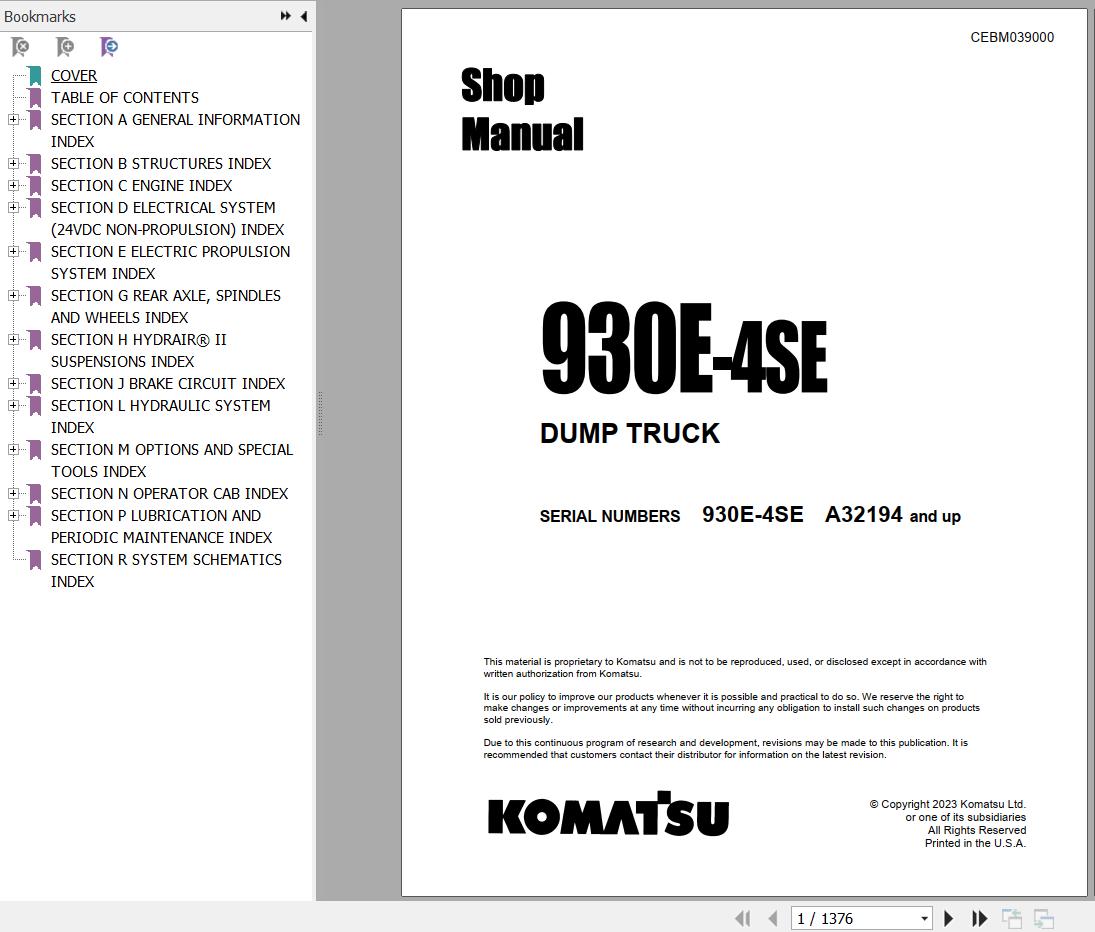
Task: Click the add new bookmark icon
Action: 65,47
